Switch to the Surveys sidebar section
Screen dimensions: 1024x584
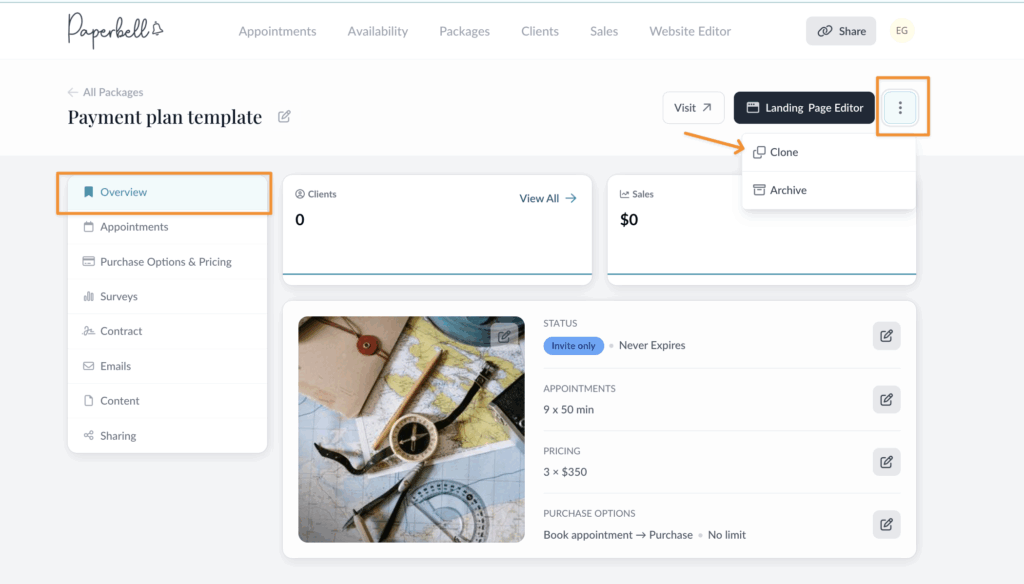coord(118,297)
